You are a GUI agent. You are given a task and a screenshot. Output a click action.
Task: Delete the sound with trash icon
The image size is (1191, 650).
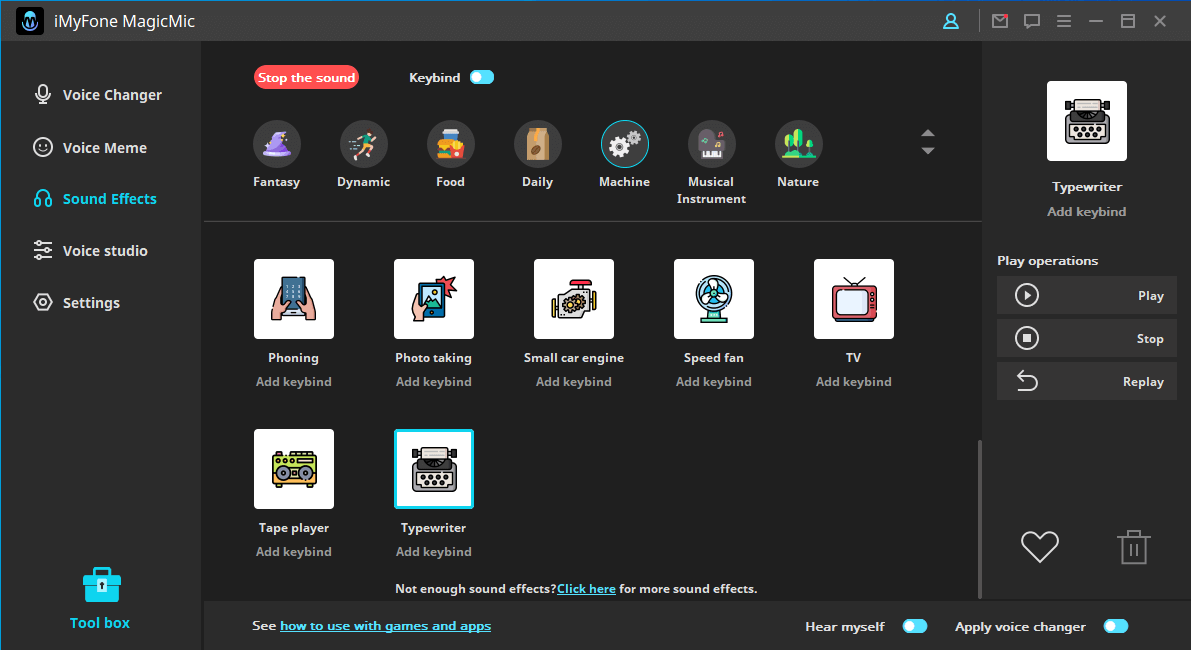(1133, 547)
